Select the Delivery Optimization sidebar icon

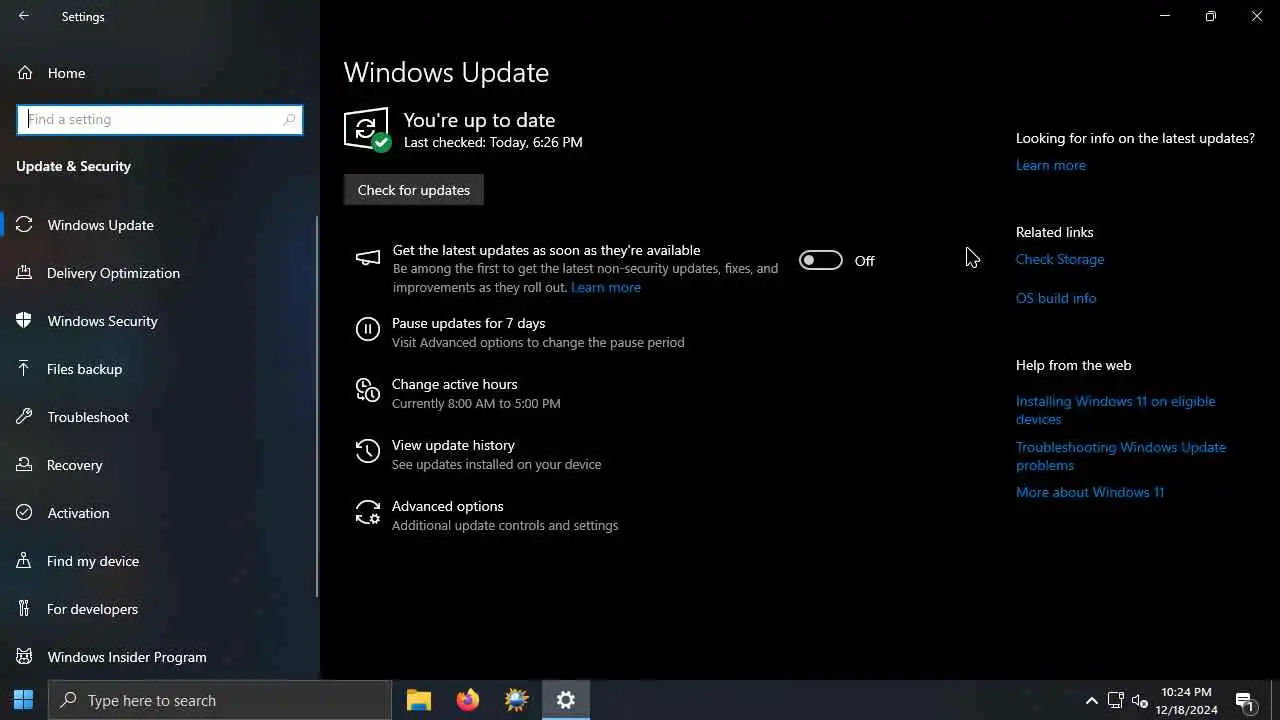(25, 273)
